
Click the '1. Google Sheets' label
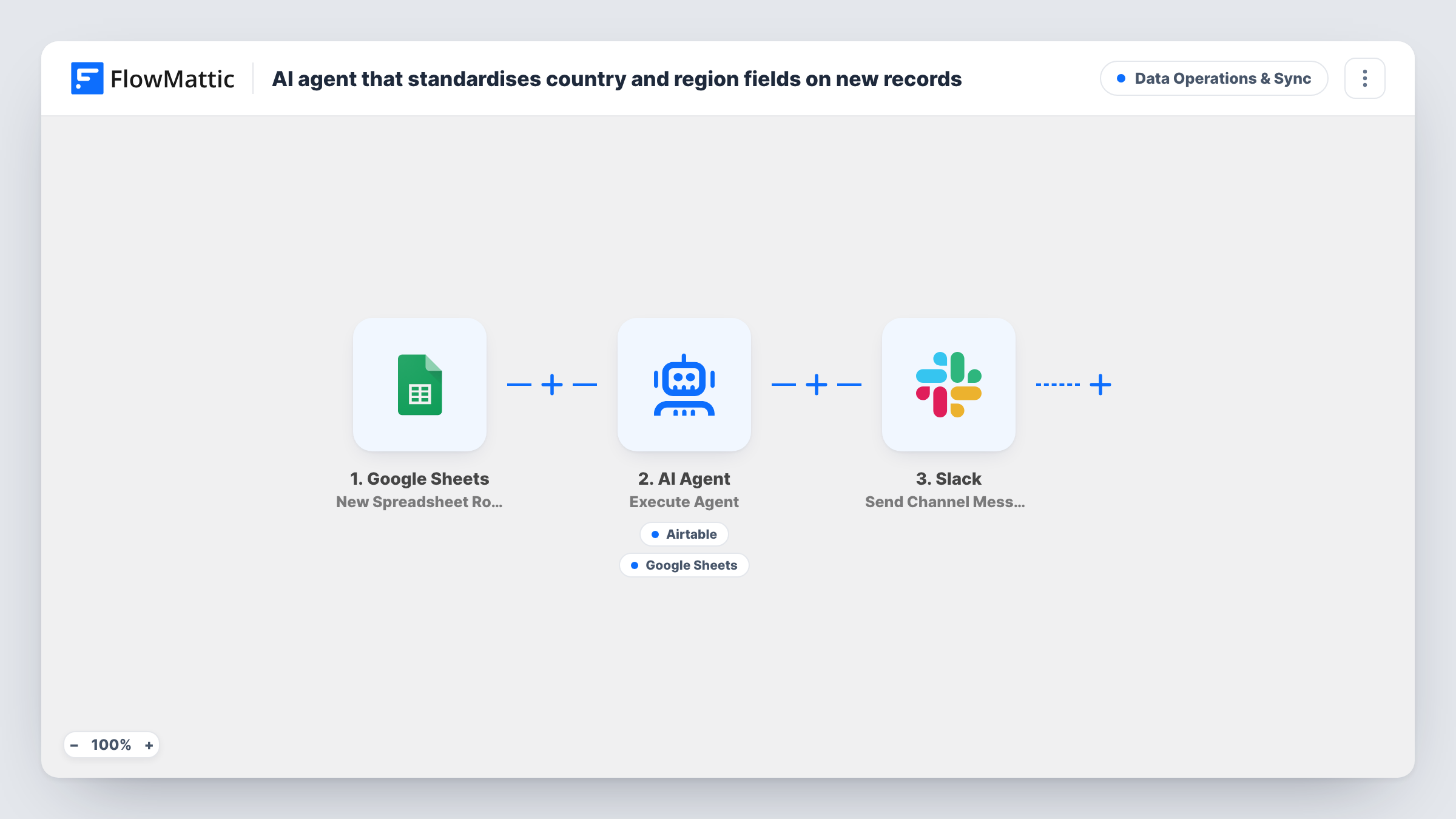pos(420,479)
